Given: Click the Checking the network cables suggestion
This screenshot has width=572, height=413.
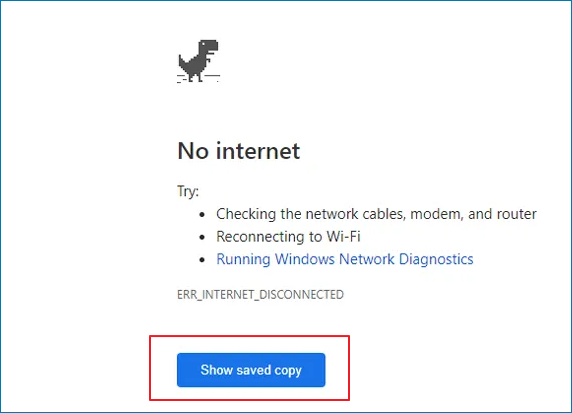Looking at the screenshot, I should click(x=376, y=214).
